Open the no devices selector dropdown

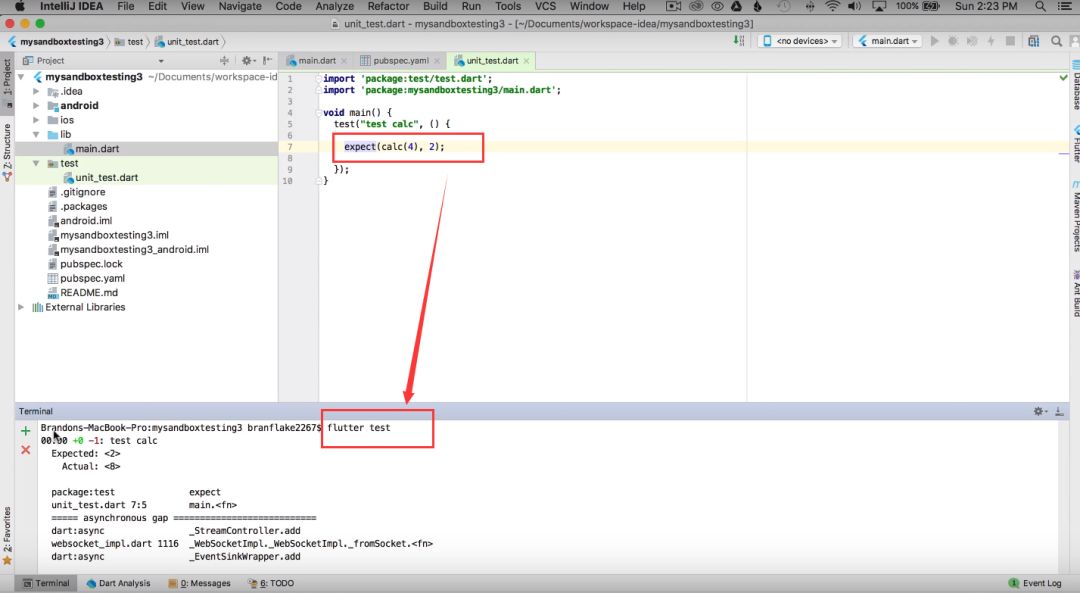pos(800,41)
